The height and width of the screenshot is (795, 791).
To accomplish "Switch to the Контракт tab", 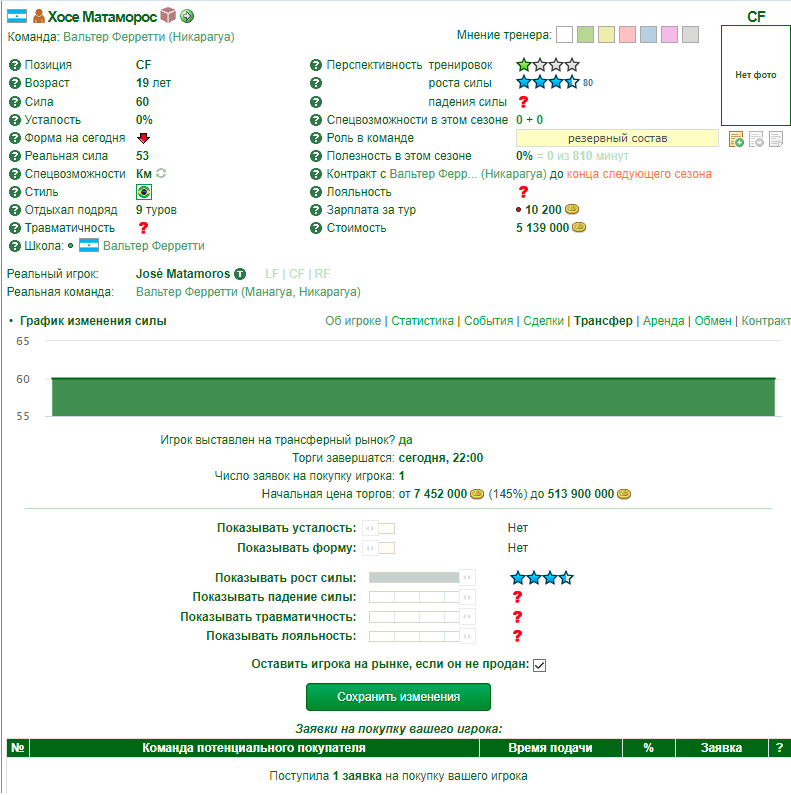I will coord(766,321).
